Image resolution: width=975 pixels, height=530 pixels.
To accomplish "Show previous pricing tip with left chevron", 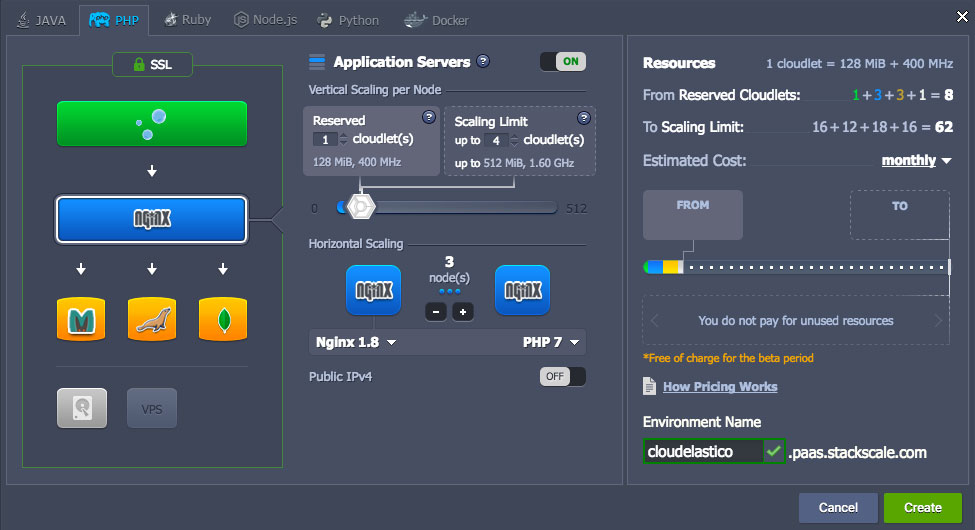I will tap(654, 320).
